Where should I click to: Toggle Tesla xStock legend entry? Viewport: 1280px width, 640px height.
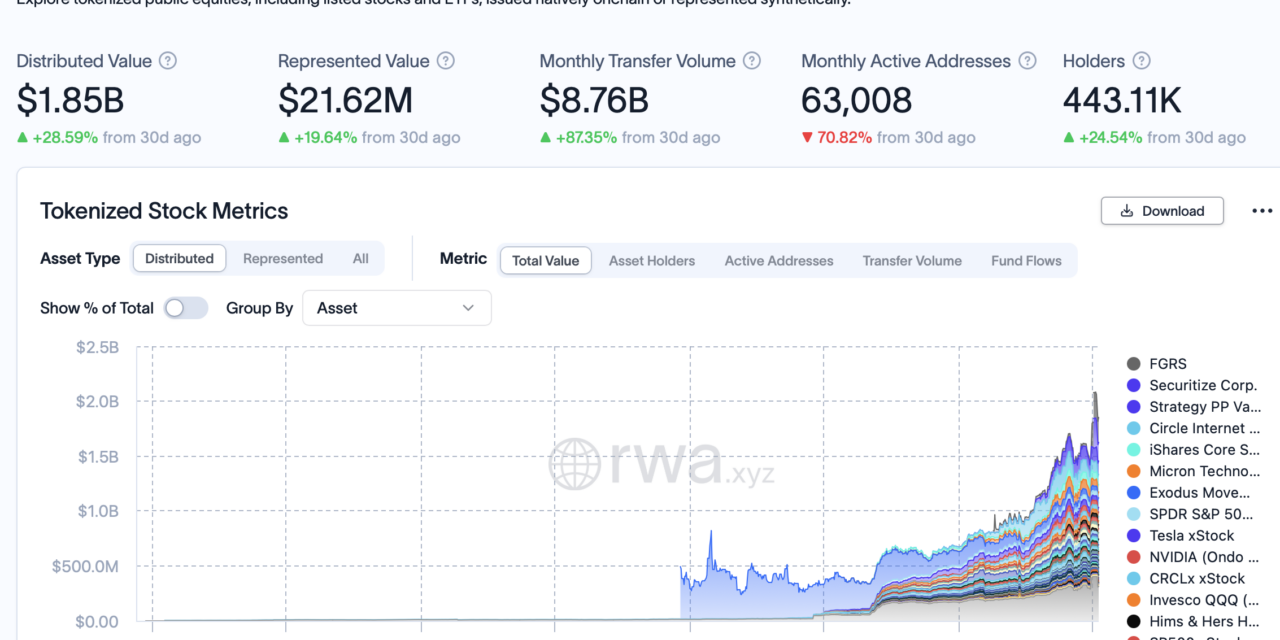click(x=1181, y=536)
